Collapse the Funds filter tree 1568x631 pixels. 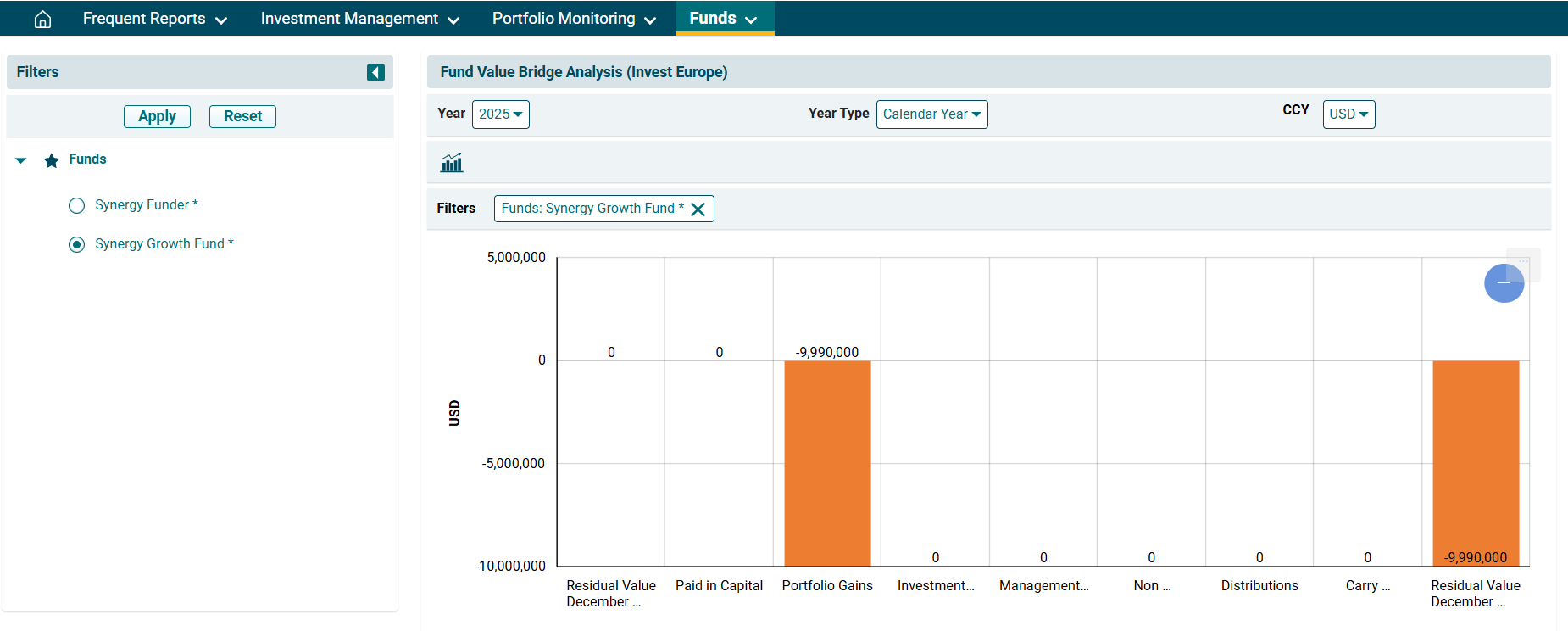[21, 160]
